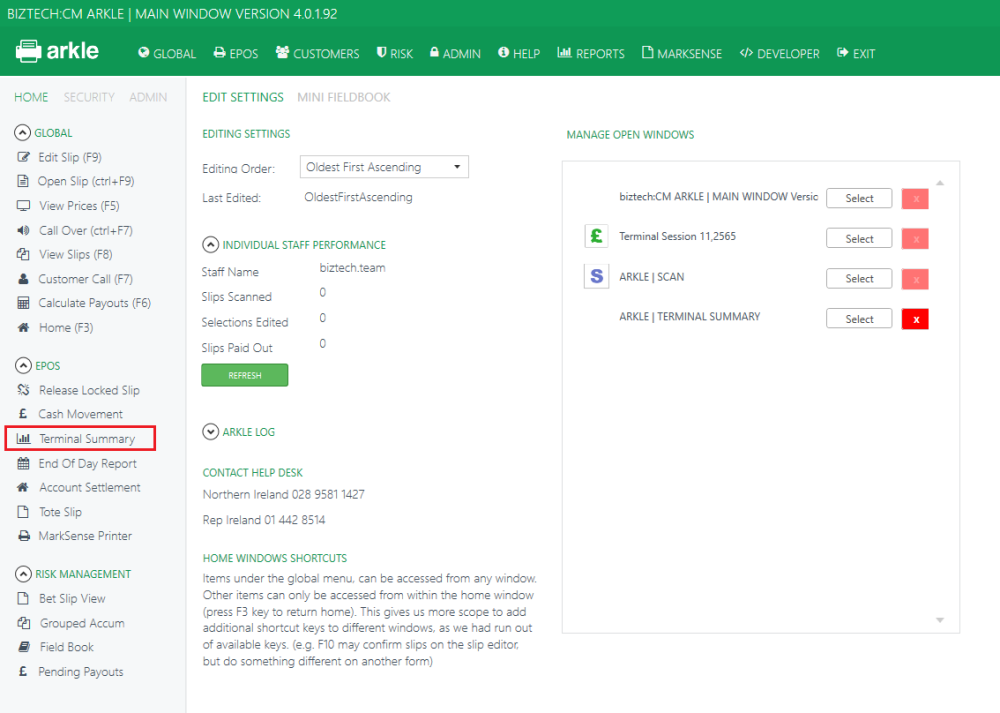This screenshot has width=1000, height=713.
Task: Click the down arrow on Manage Open Windows scrollbar
Action: pyautogui.click(x=938, y=620)
